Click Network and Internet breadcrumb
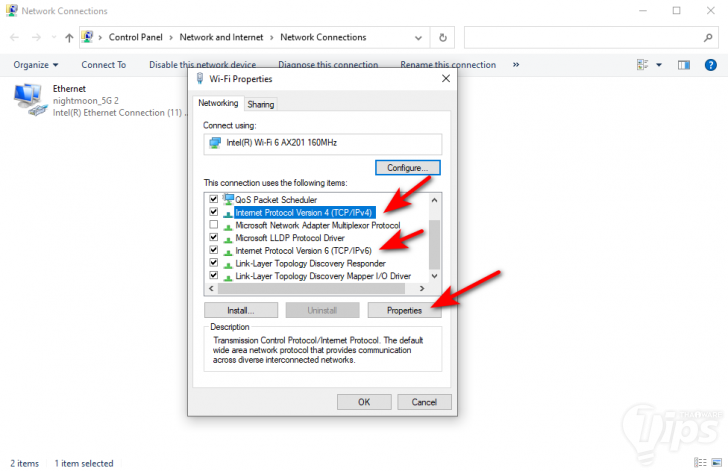The width and height of the screenshot is (728, 471). [x=221, y=37]
